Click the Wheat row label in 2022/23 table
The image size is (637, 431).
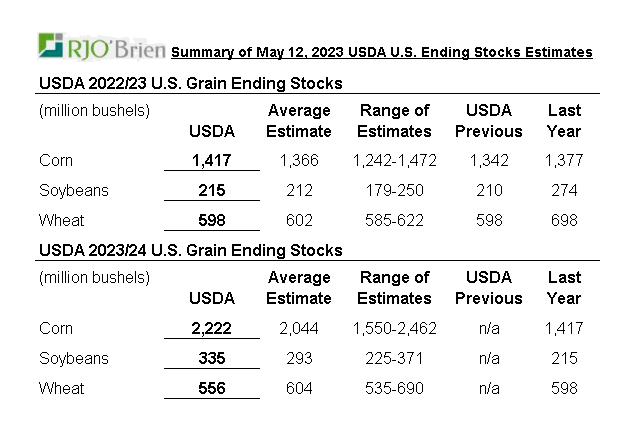pyautogui.click(x=62, y=220)
